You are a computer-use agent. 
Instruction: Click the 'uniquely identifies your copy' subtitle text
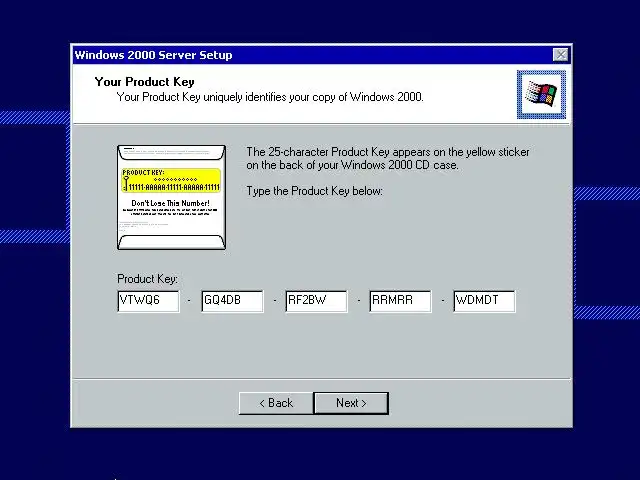tap(270, 97)
